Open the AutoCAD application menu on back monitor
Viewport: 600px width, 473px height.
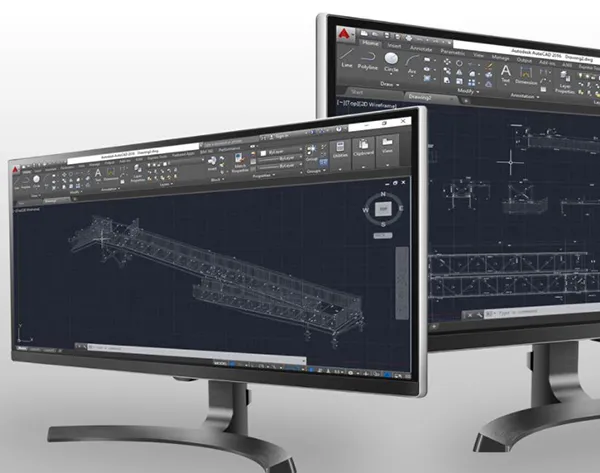click(x=346, y=35)
